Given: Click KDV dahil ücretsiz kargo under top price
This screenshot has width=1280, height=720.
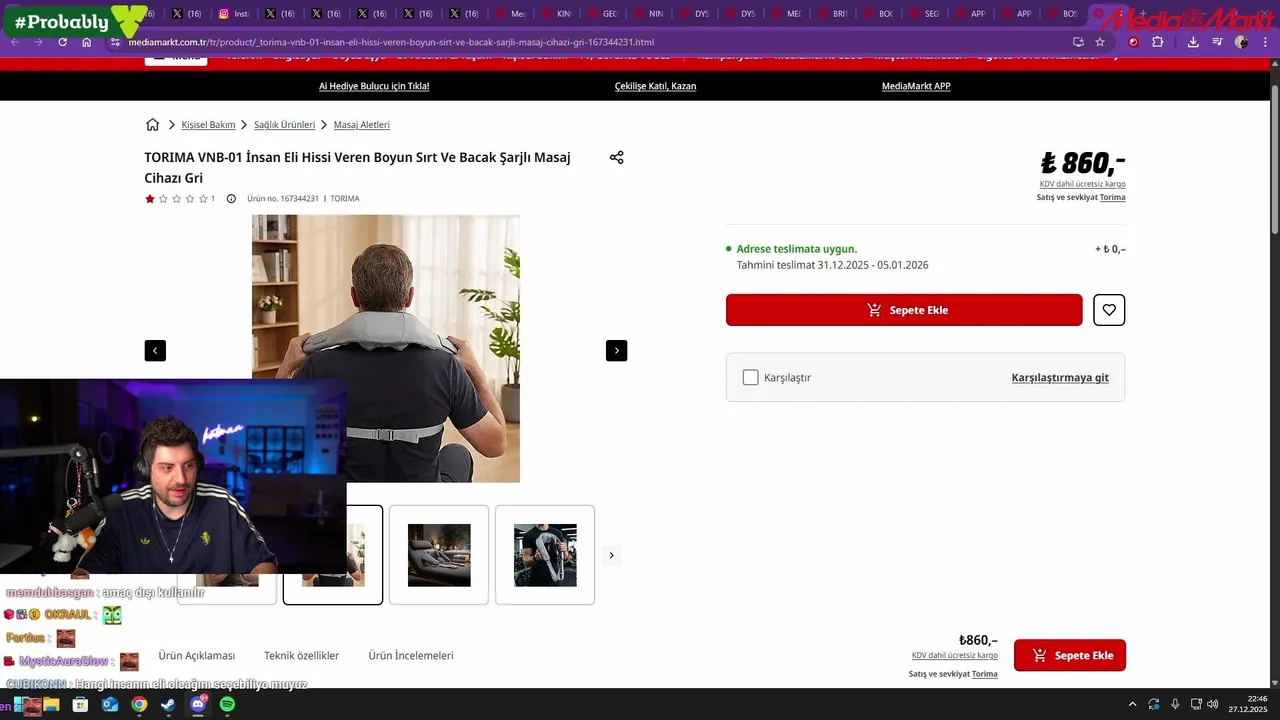Looking at the screenshot, I should click(1083, 184).
